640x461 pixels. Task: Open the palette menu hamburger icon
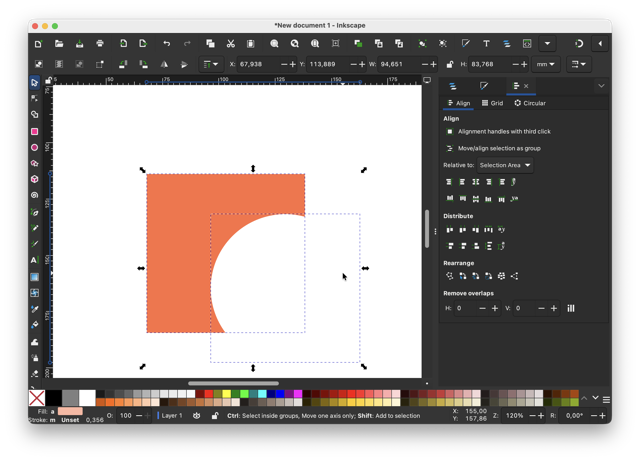607,400
